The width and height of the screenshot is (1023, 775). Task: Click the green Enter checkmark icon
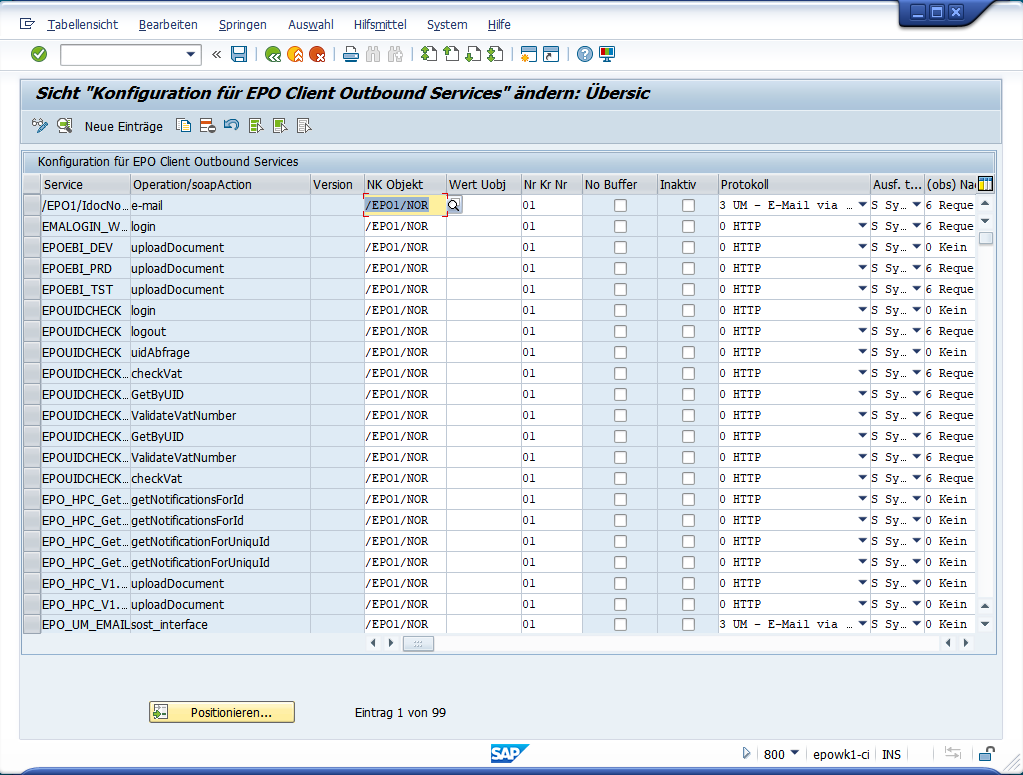tap(39, 54)
